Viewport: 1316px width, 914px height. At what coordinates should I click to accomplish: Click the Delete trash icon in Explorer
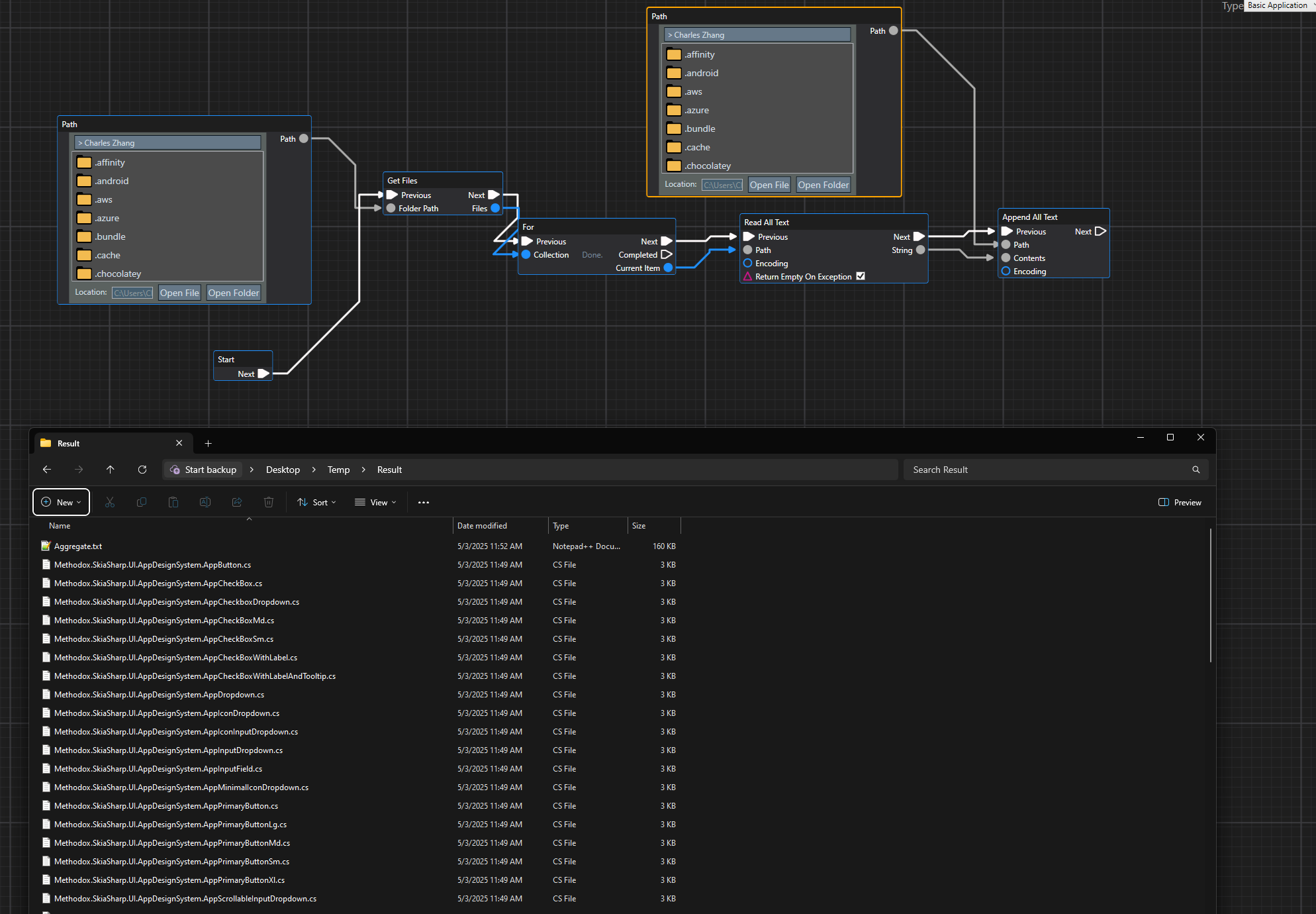tap(269, 503)
